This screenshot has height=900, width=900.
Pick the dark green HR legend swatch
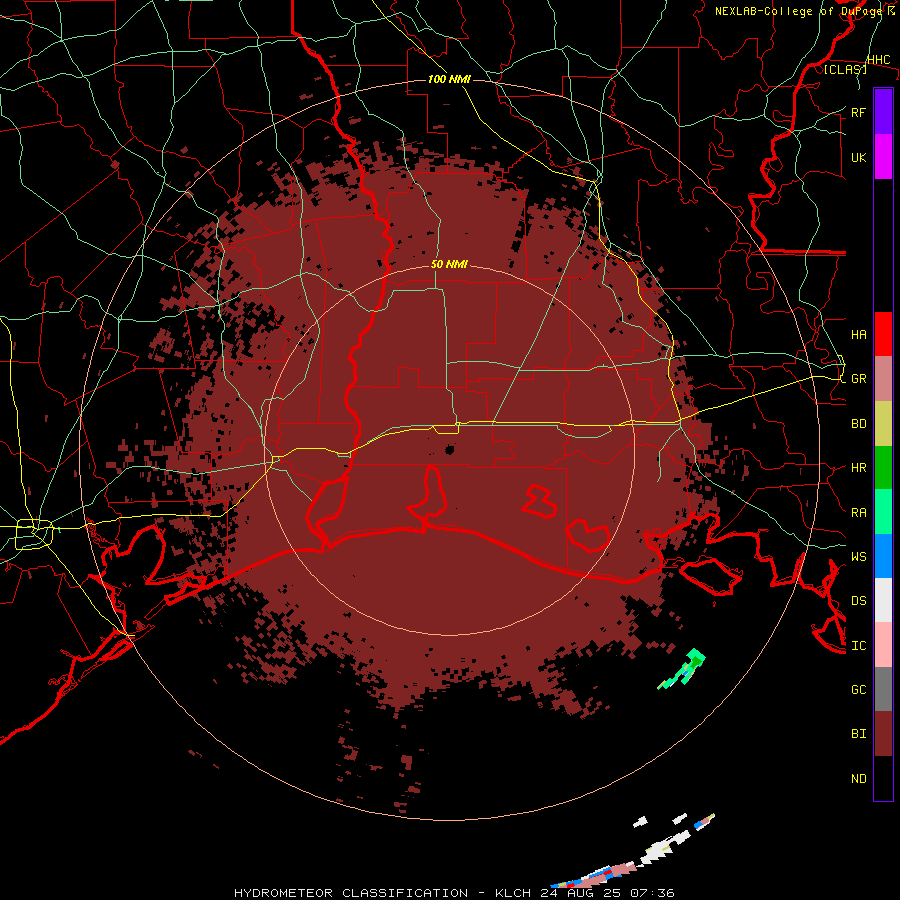[883, 467]
